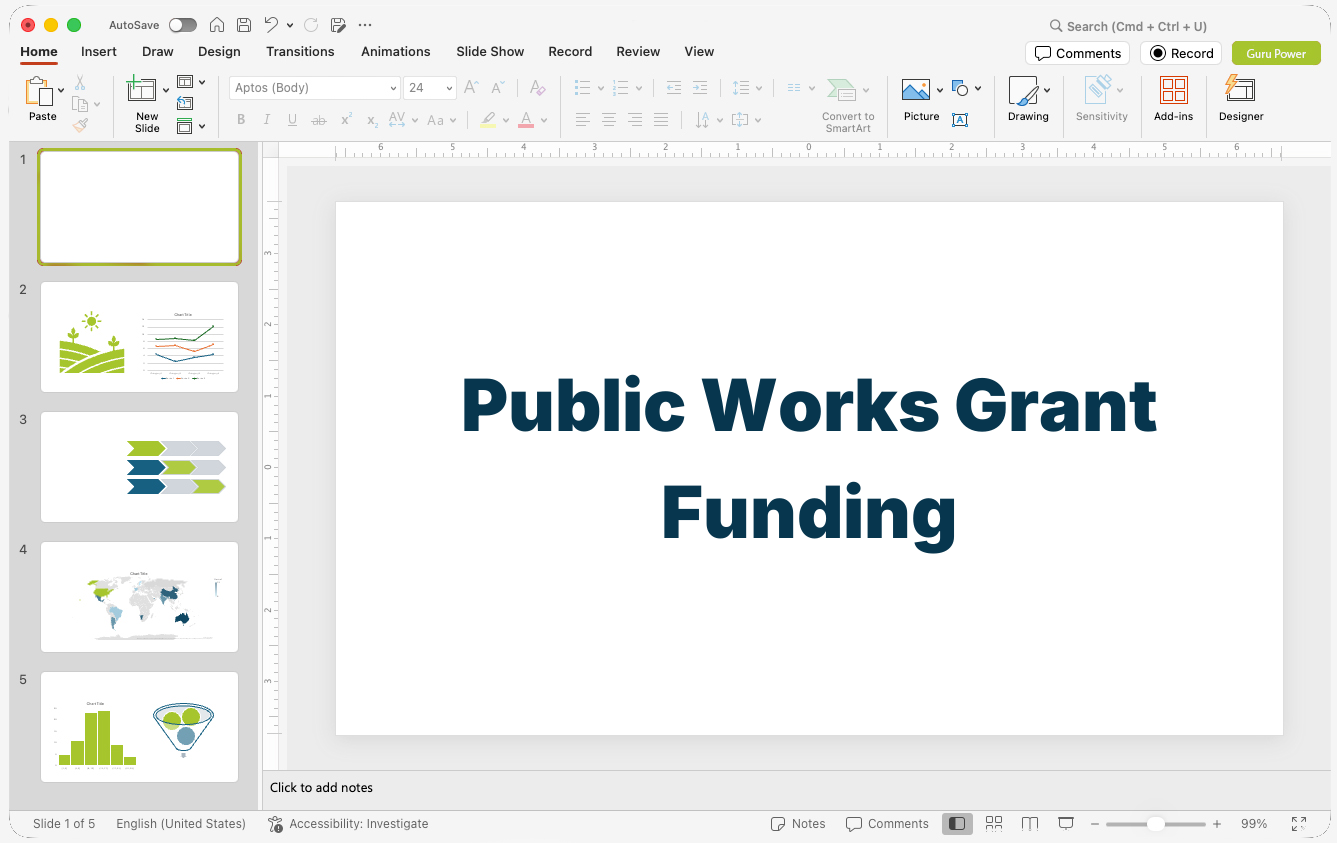Open the Bullets list dropdown arrow
The height and width of the screenshot is (843, 1337).
[601, 88]
